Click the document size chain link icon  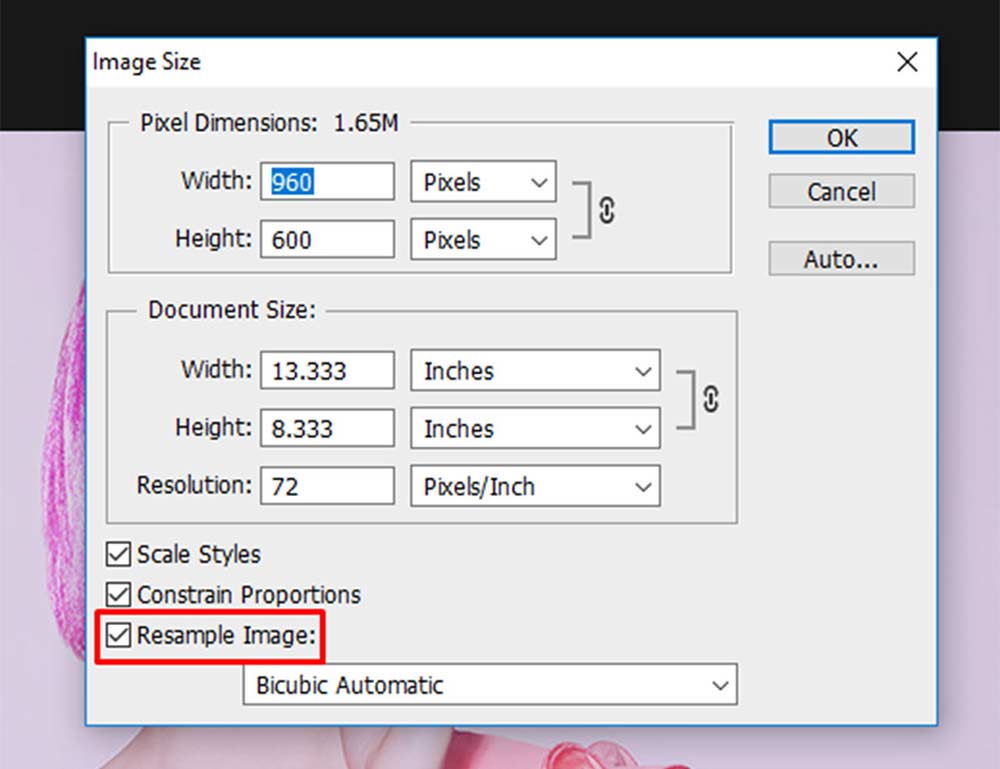710,400
